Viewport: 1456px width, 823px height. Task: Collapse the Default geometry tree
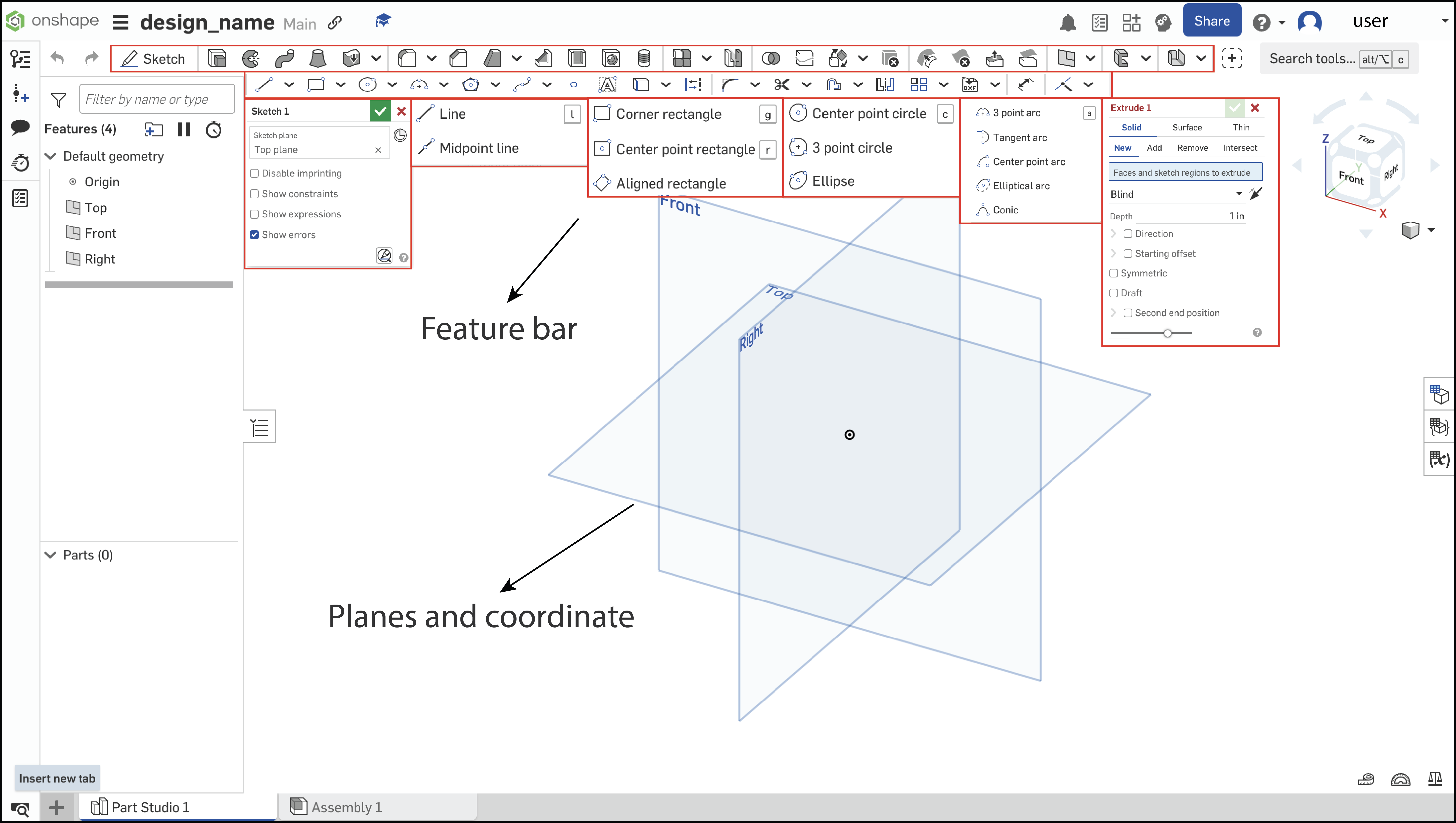(50, 156)
